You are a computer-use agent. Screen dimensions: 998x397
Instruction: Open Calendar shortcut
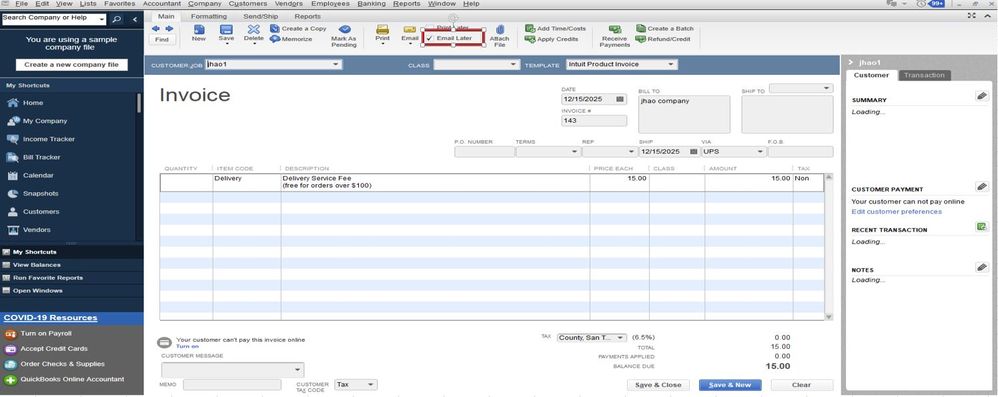pos(38,175)
